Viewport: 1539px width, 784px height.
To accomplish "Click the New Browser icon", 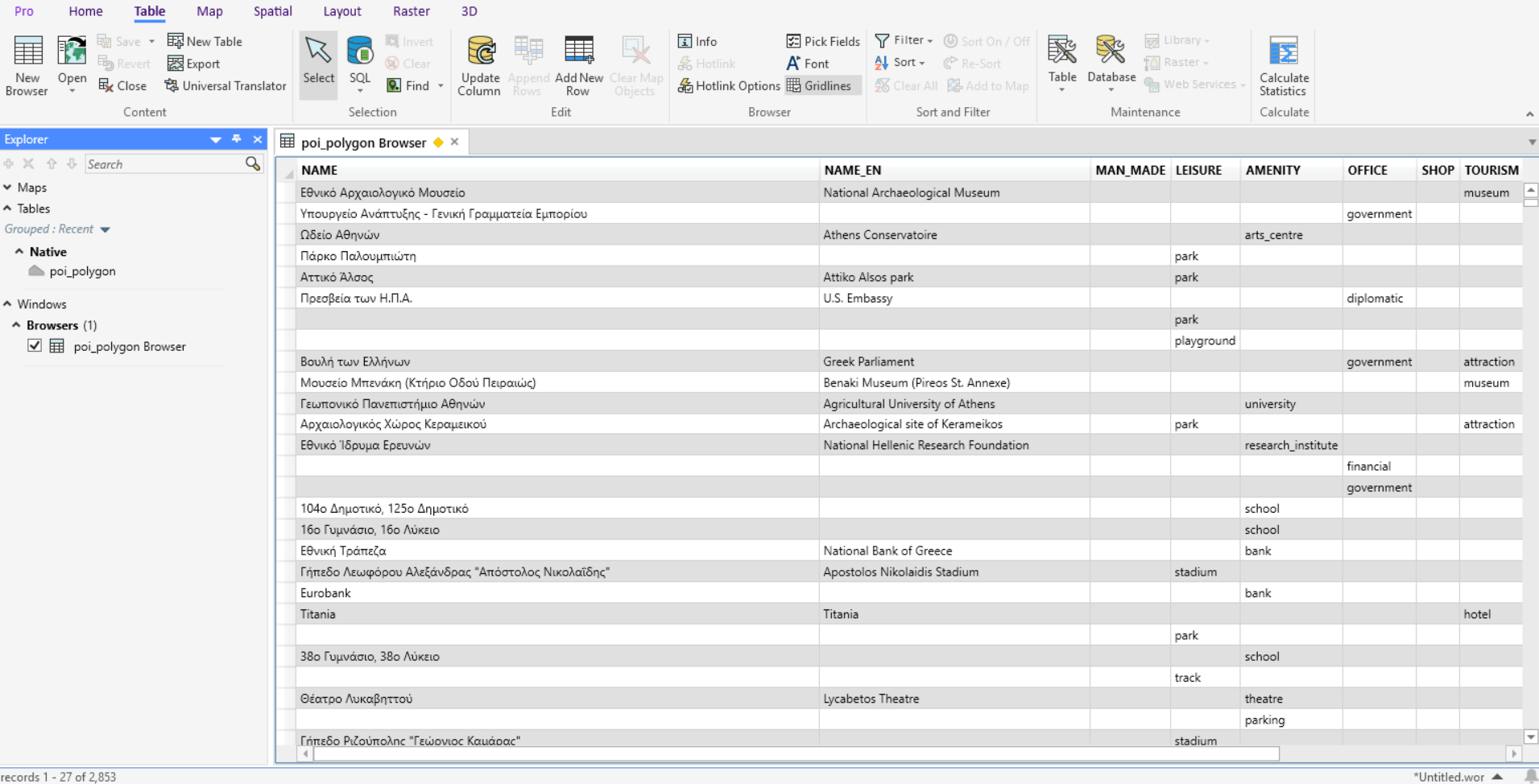I will [x=27, y=53].
